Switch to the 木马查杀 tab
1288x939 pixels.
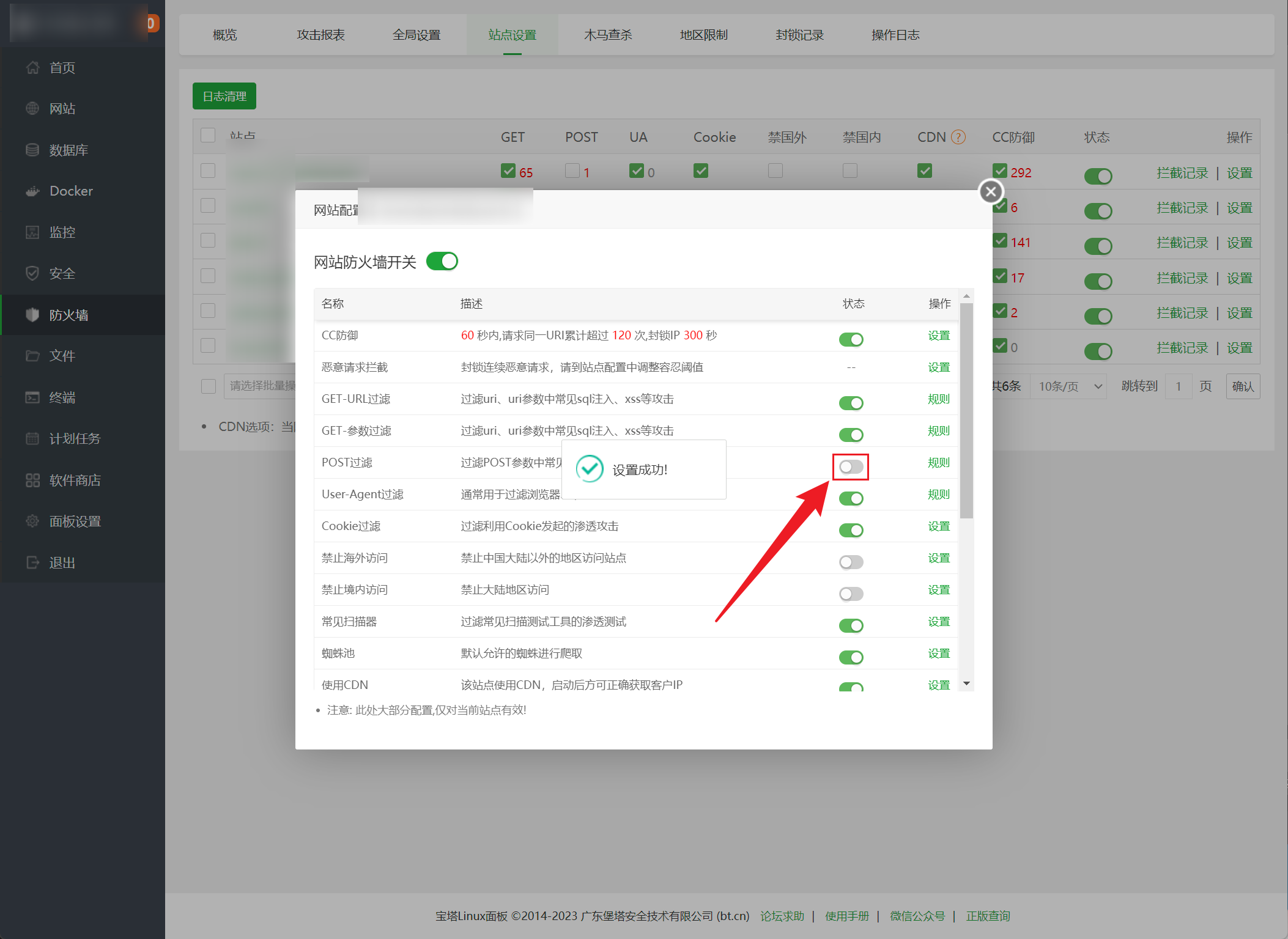(608, 35)
